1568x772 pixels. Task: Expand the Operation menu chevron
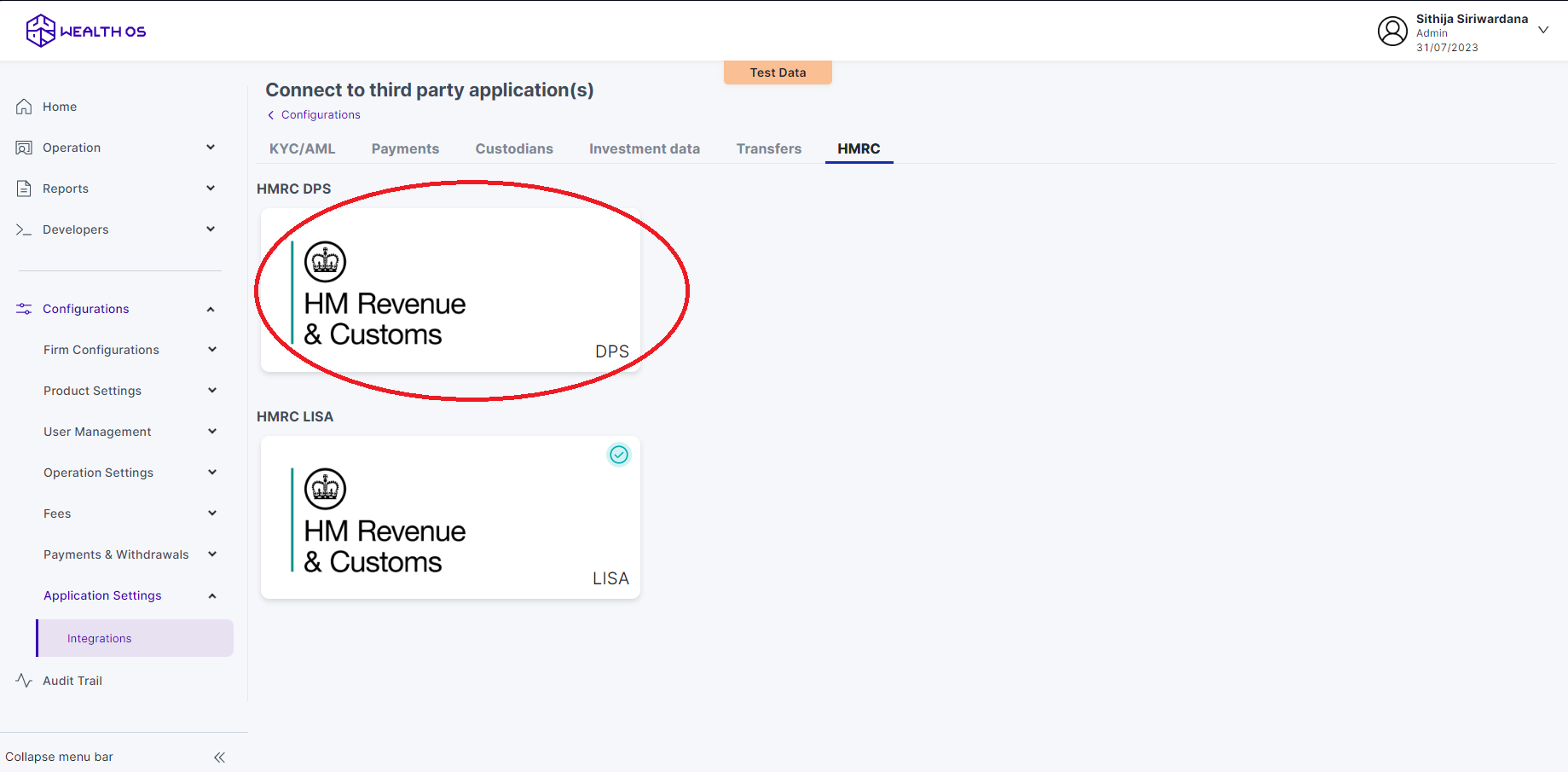(x=211, y=148)
